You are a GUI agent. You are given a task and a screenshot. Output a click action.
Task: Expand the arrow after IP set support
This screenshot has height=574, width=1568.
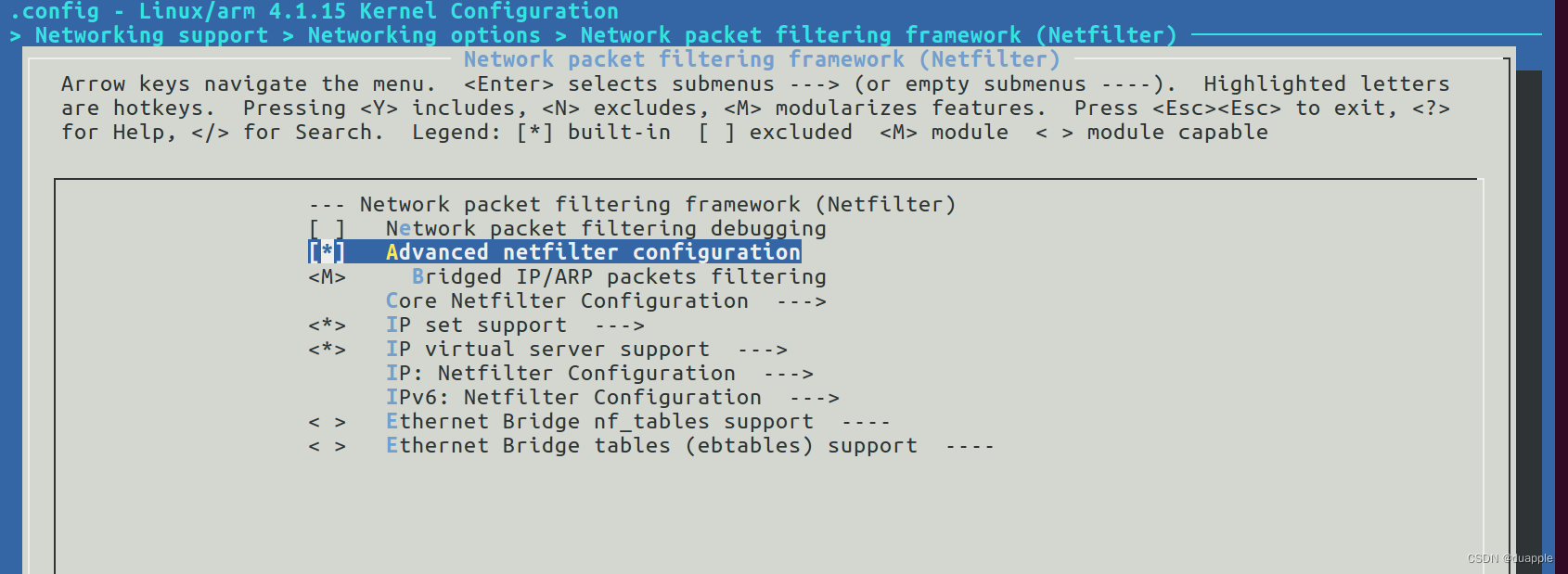point(620,325)
